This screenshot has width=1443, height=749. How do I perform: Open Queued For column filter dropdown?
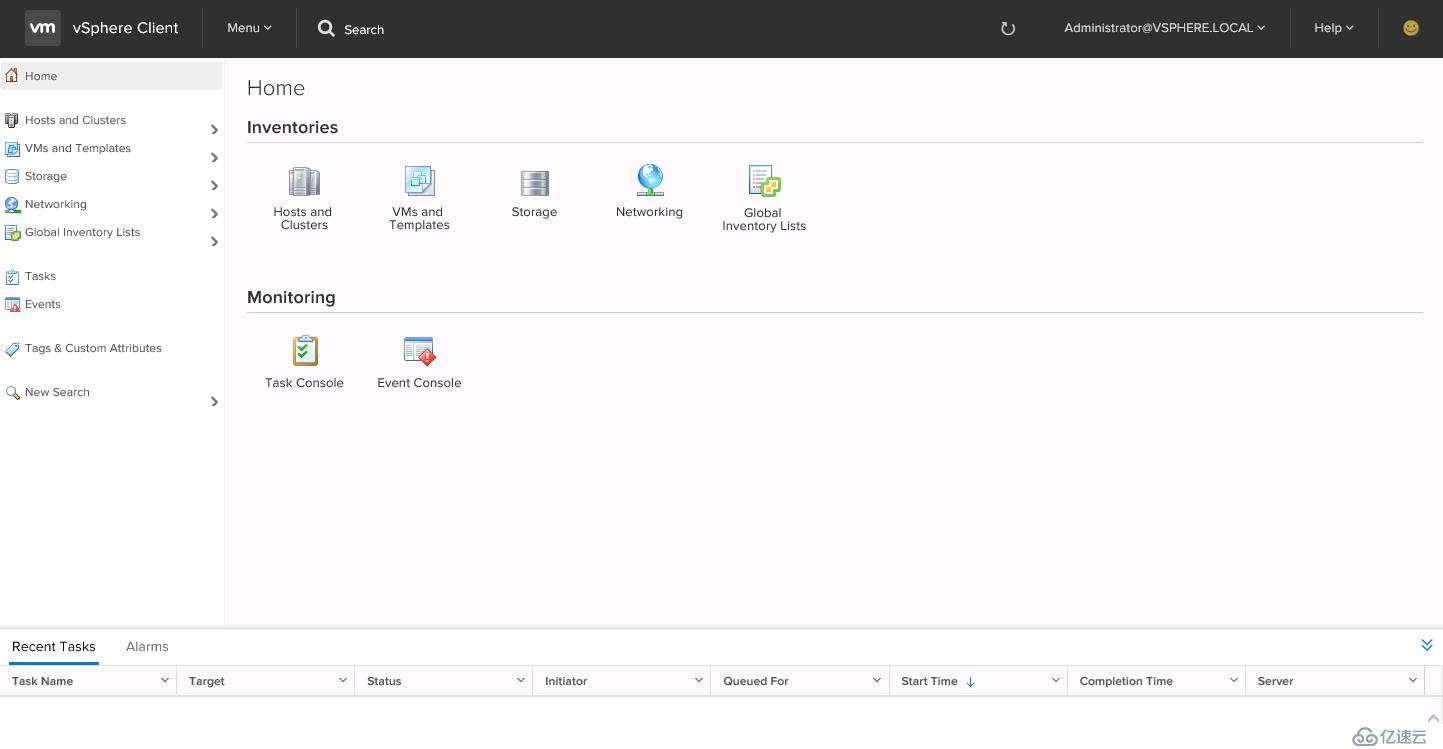pos(877,680)
